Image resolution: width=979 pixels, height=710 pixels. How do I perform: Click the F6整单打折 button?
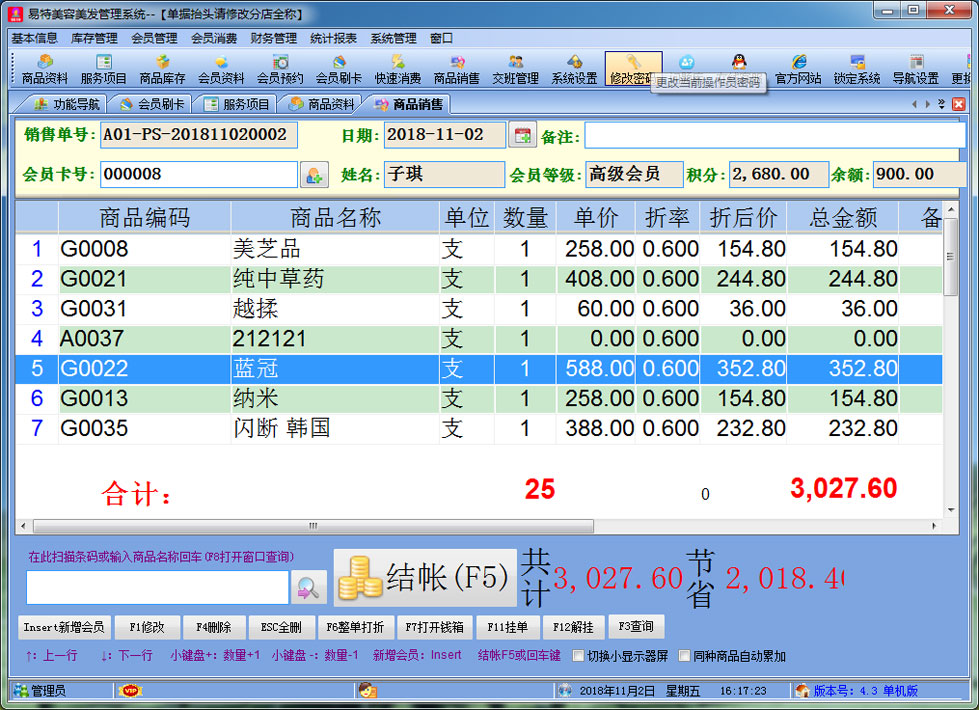click(x=353, y=627)
